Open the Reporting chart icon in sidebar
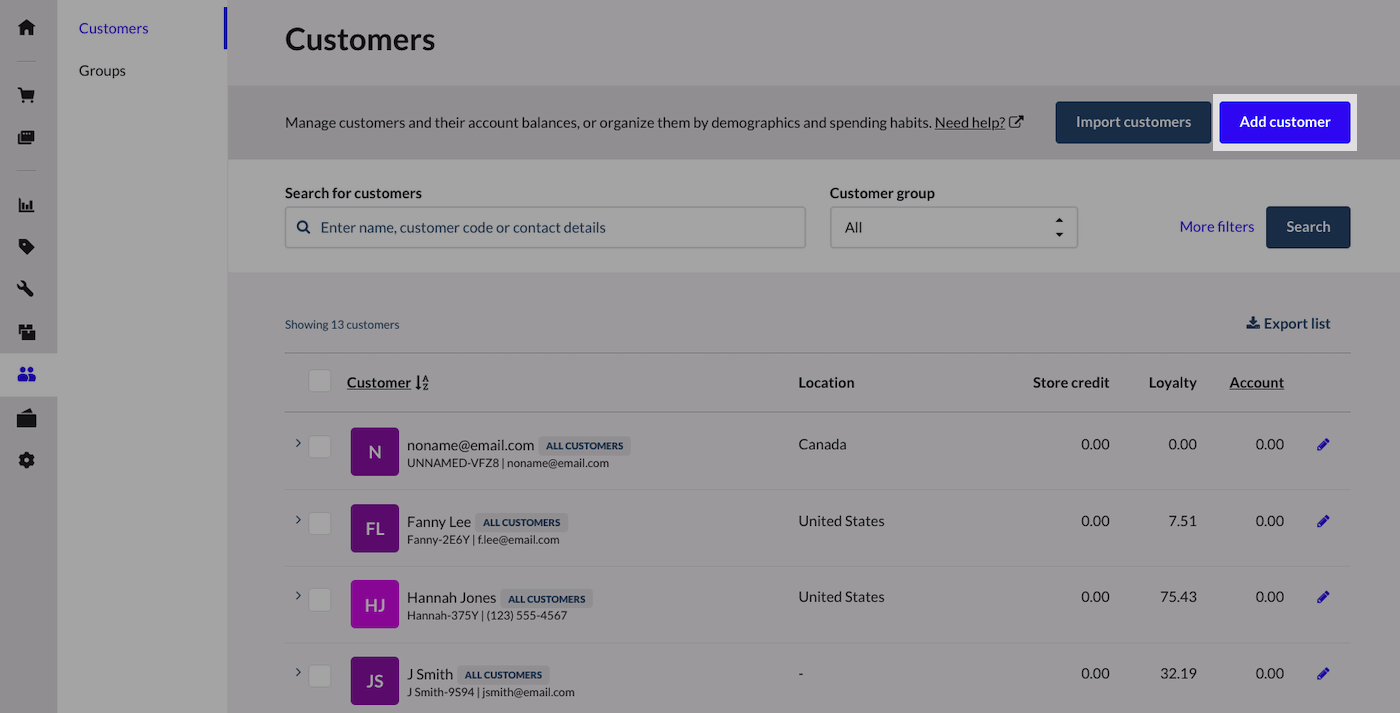The width and height of the screenshot is (1400, 713). click(x=27, y=205)
